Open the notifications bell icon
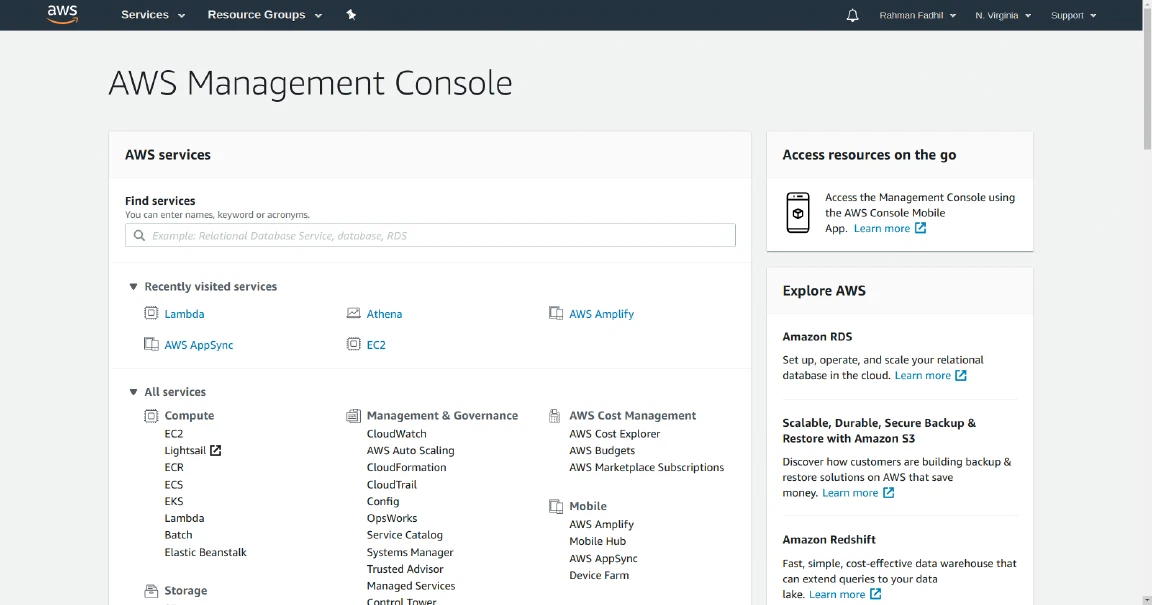The height and width of the screenshot is (605, 1152). click(852, 15)
